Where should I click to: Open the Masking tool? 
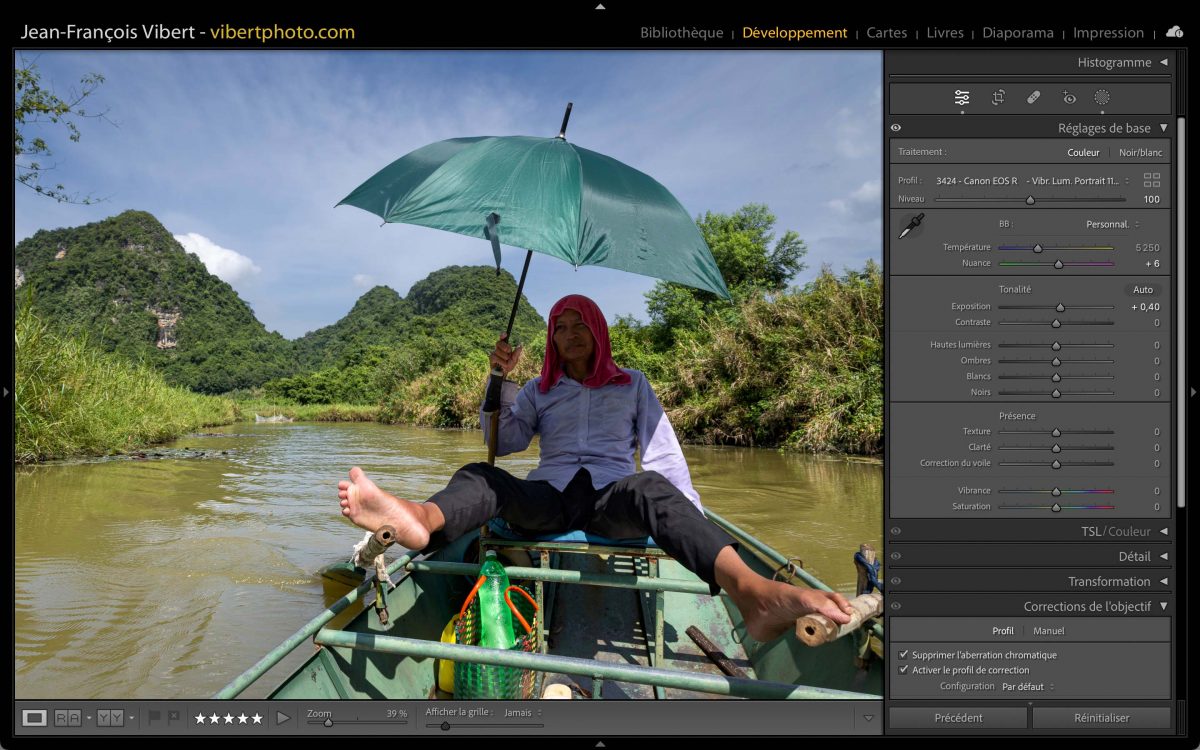click(1102, 97)
